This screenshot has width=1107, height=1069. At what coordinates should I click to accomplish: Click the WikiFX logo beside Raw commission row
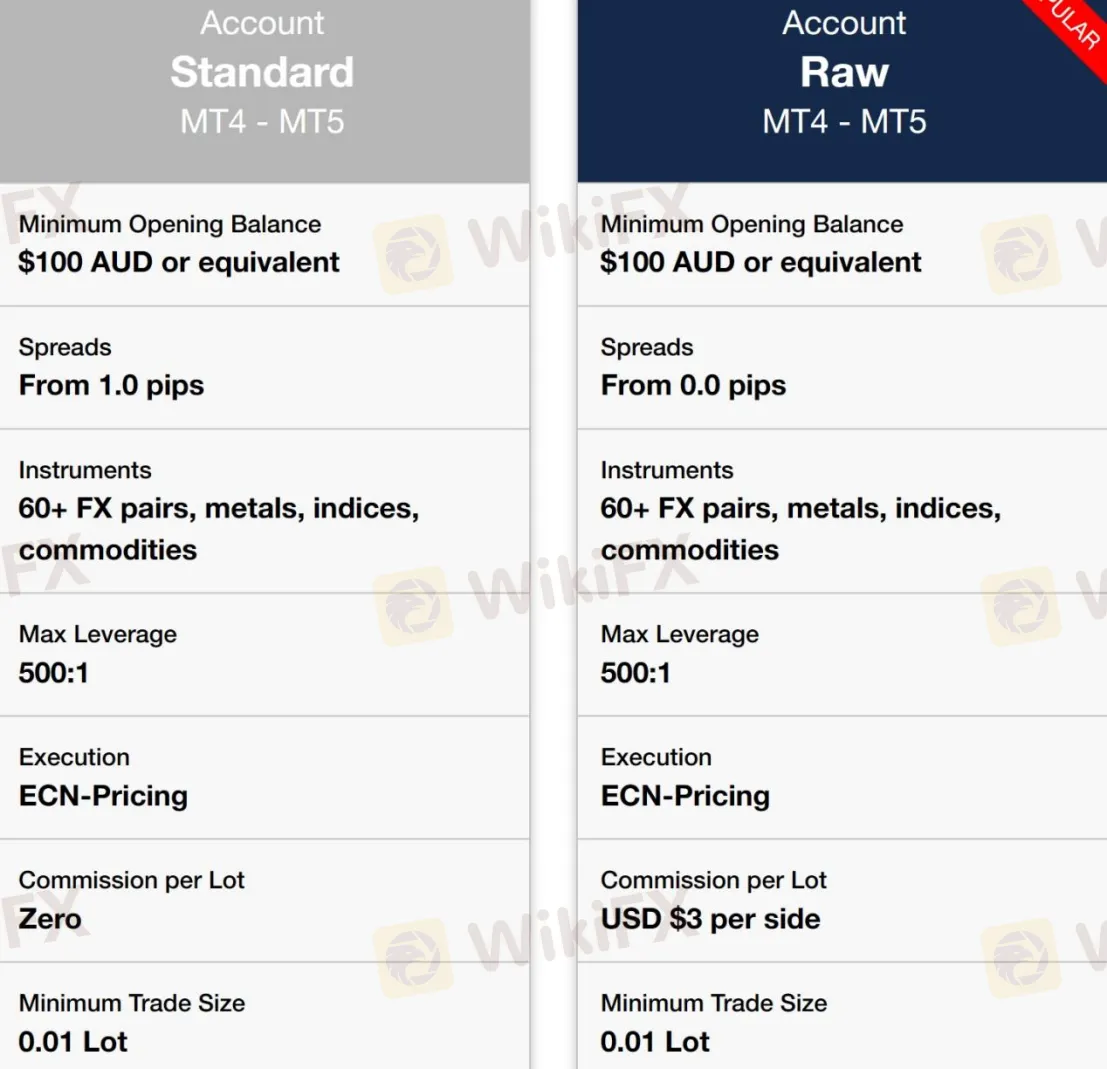pyautogui.click(x=1021, y=958)
